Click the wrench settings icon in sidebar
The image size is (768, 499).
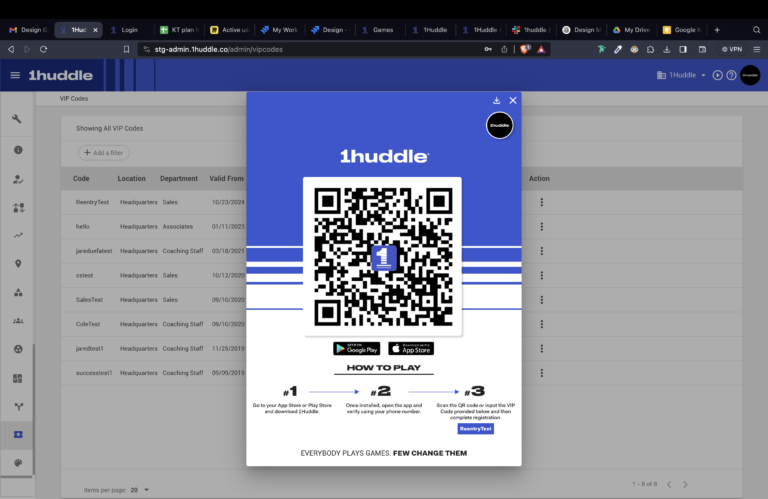(17, 120)
